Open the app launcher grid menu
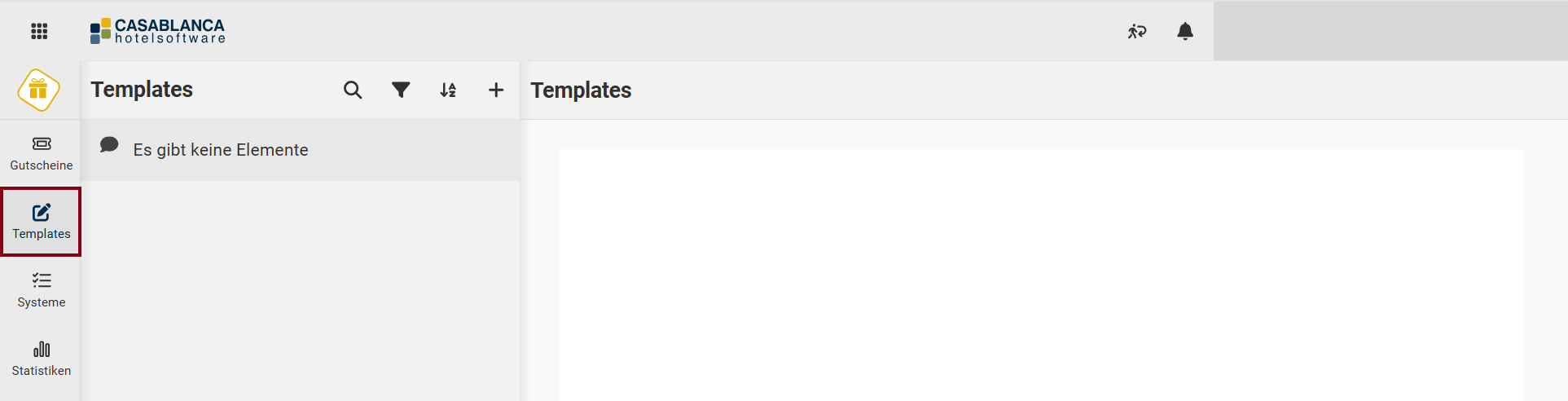The image size is (1568, 401). click(x=39, y=31)
